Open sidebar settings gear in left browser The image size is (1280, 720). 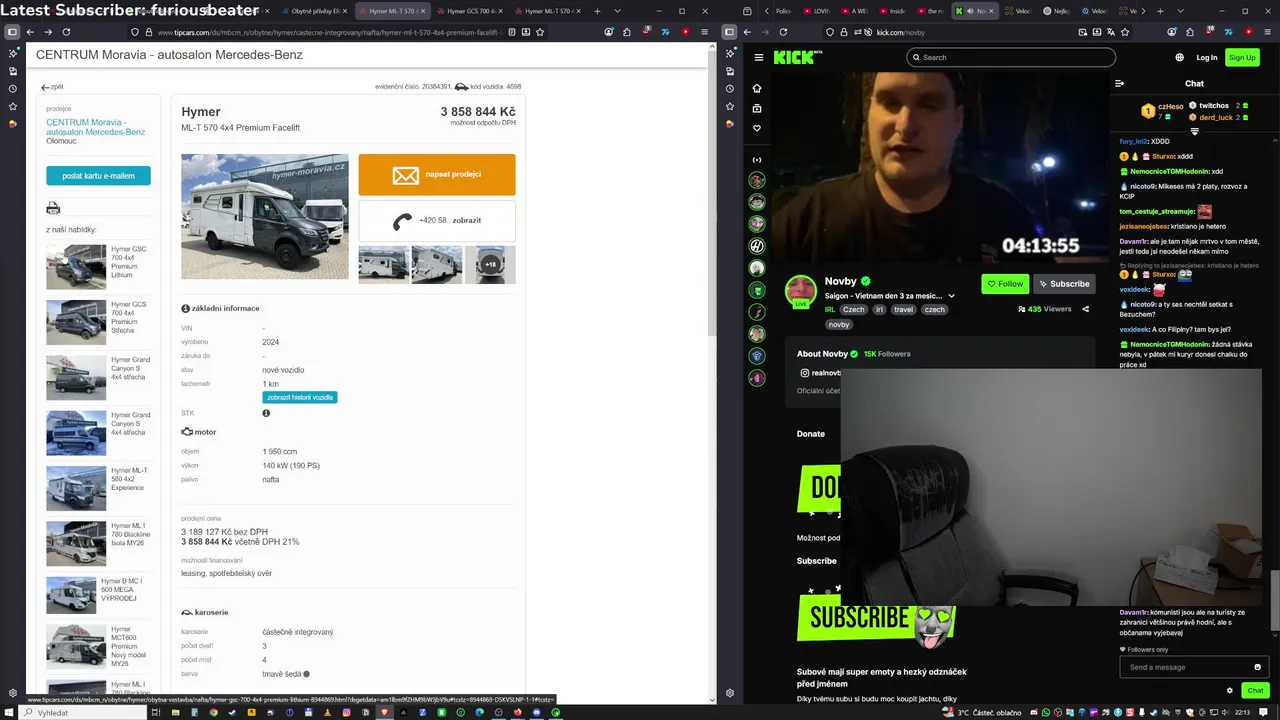point(13,692)
